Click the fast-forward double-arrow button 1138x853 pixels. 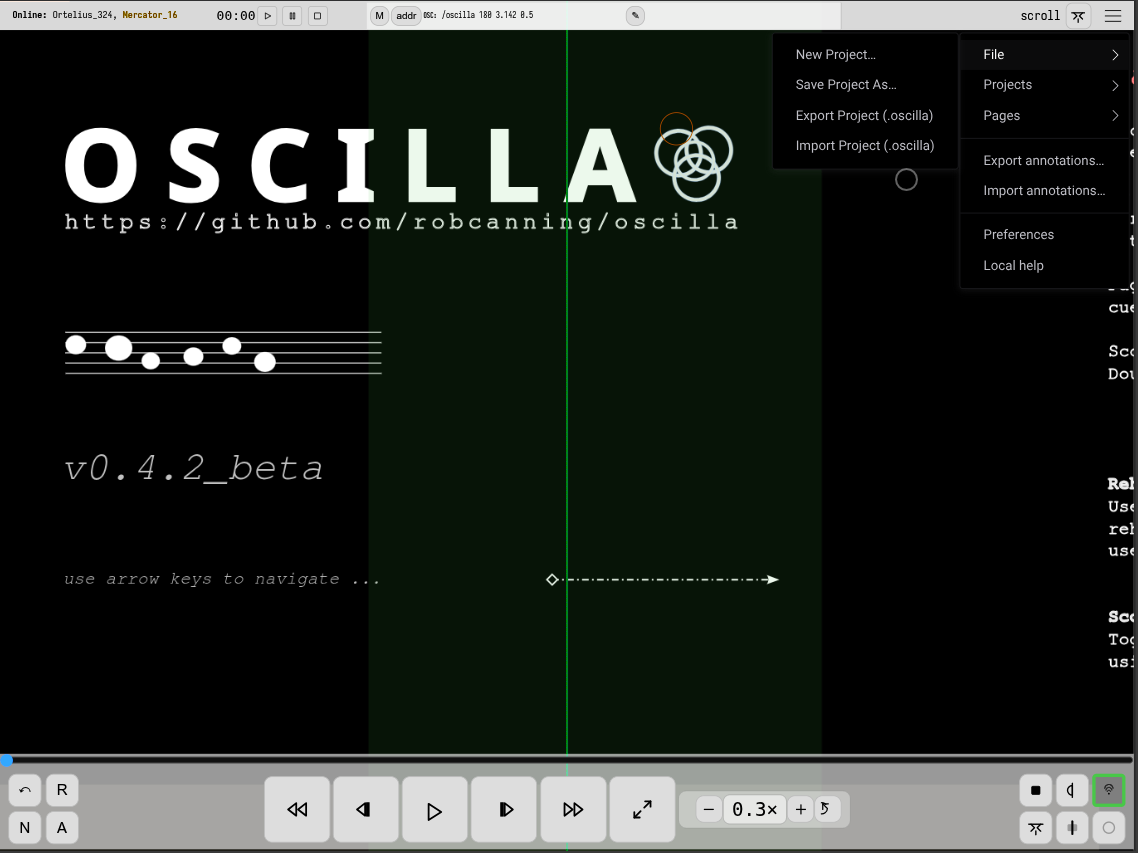[x=573, y=810]
